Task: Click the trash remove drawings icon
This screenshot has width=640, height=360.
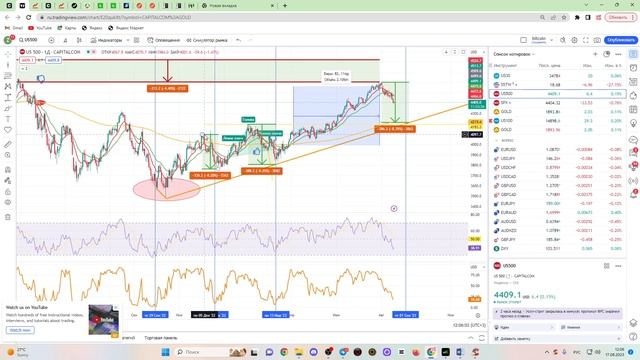Action: tap(8, 217)
